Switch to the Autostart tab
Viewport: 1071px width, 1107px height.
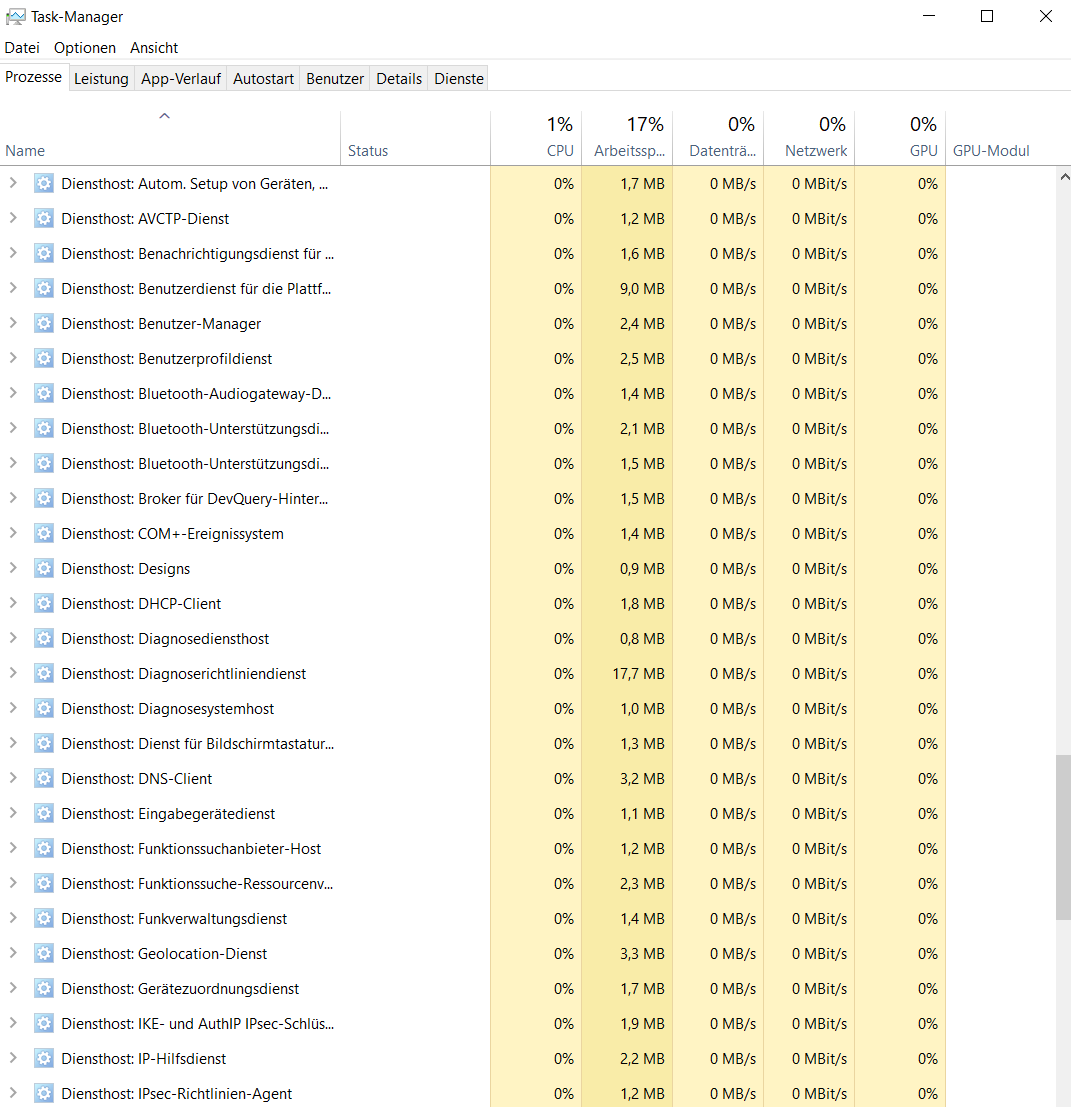pos(263,78)
